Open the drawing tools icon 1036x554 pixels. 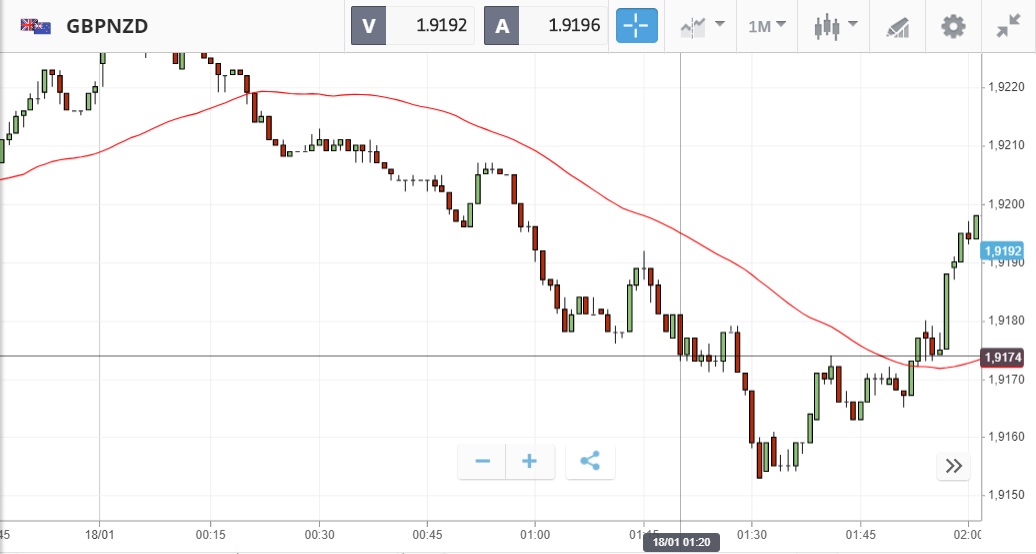pyautogui.click(x=898, y=26)
